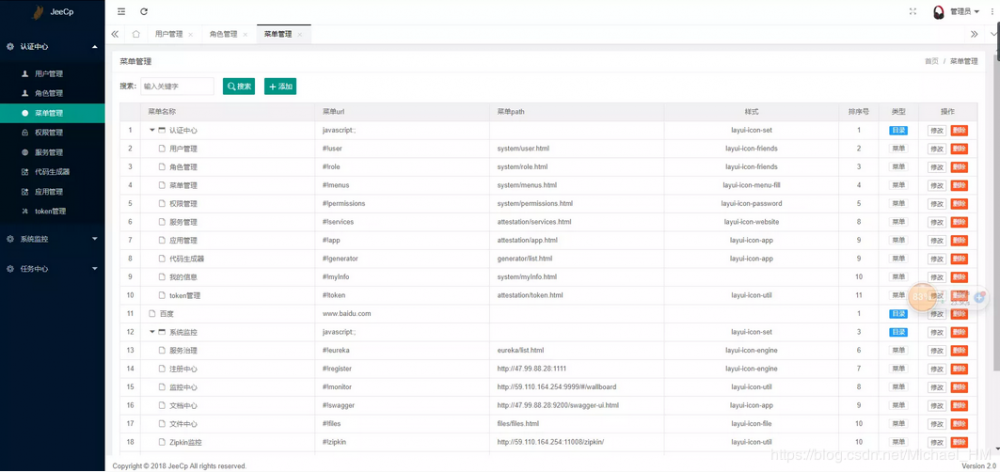Open token管理 in the sidebar
The width and height of the screenshot is (1000, 472).
[x=52, y=211]
